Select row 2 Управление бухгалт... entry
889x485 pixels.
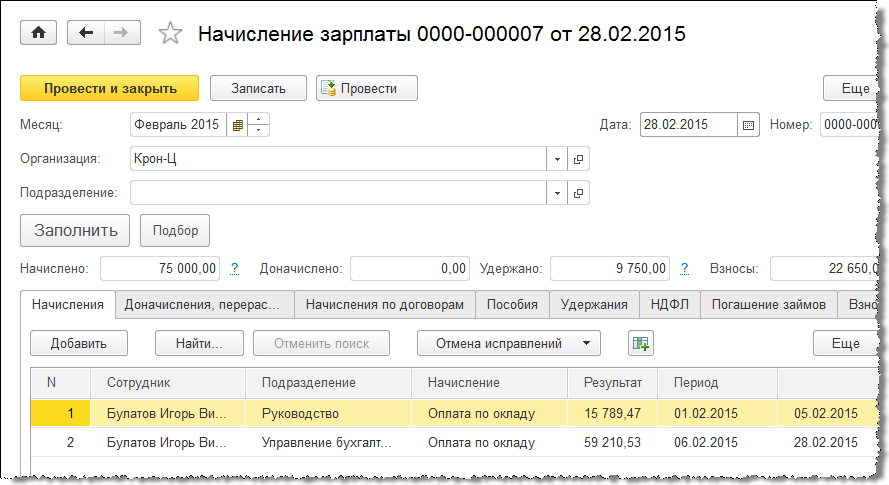pyautogui.click(x=326, y=442)
